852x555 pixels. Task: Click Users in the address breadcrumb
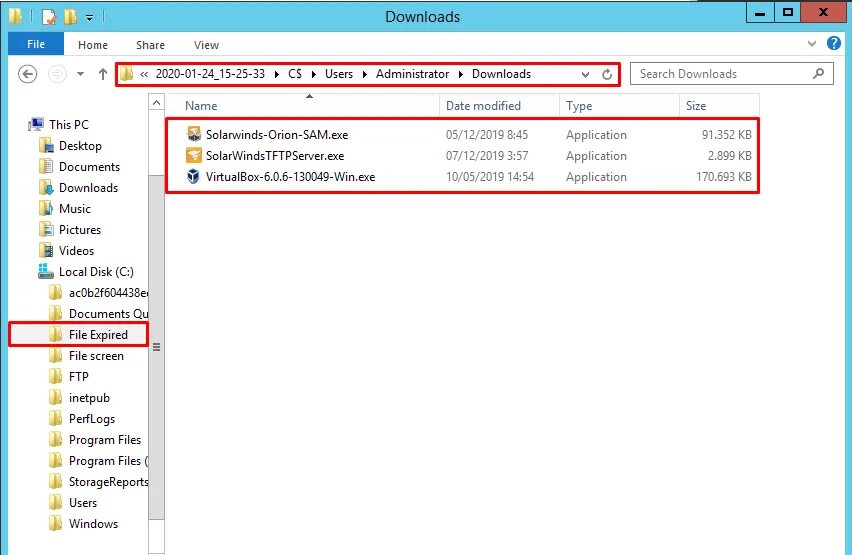tap(339, 74)
